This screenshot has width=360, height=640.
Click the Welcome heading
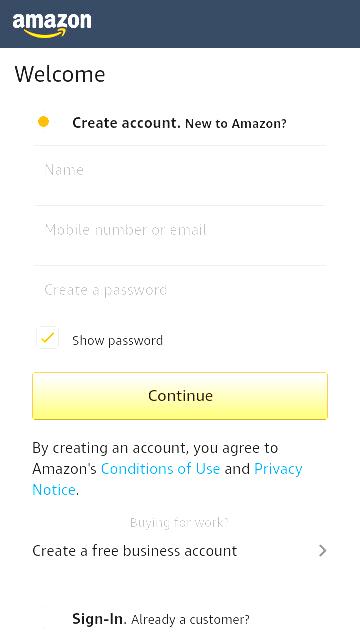pos(60,74)
